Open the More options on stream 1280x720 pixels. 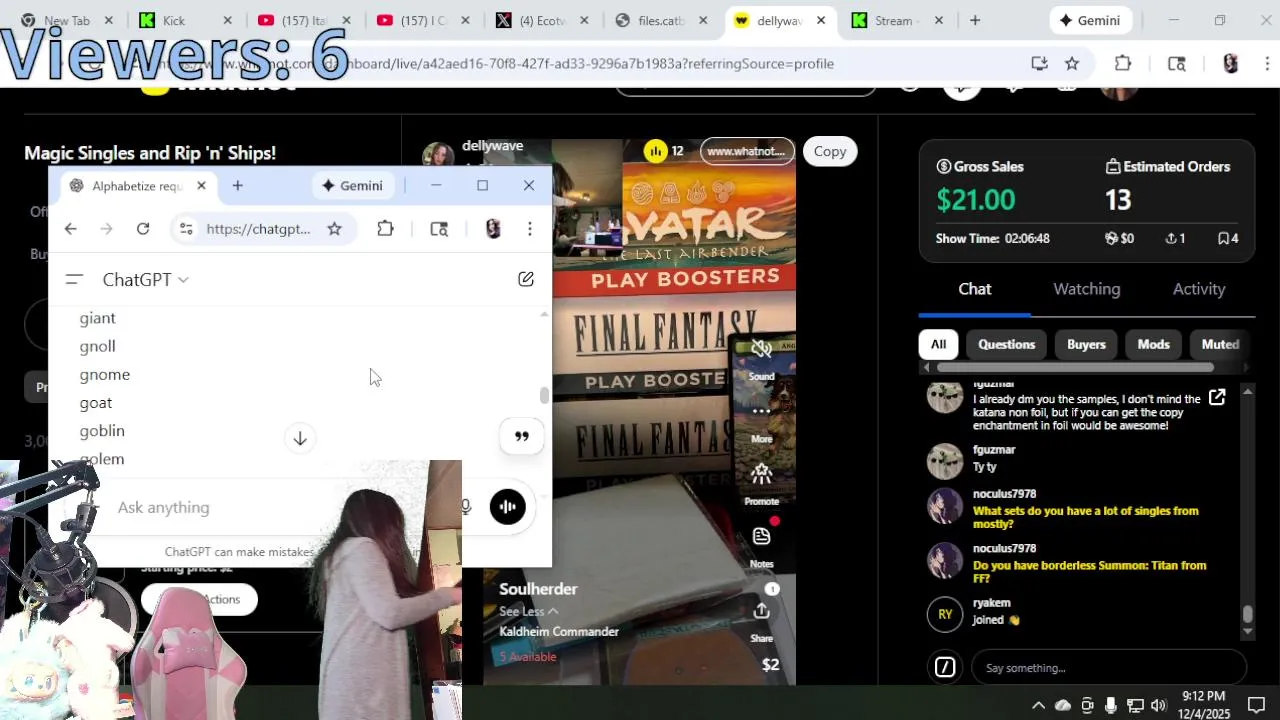pos(761,411)
